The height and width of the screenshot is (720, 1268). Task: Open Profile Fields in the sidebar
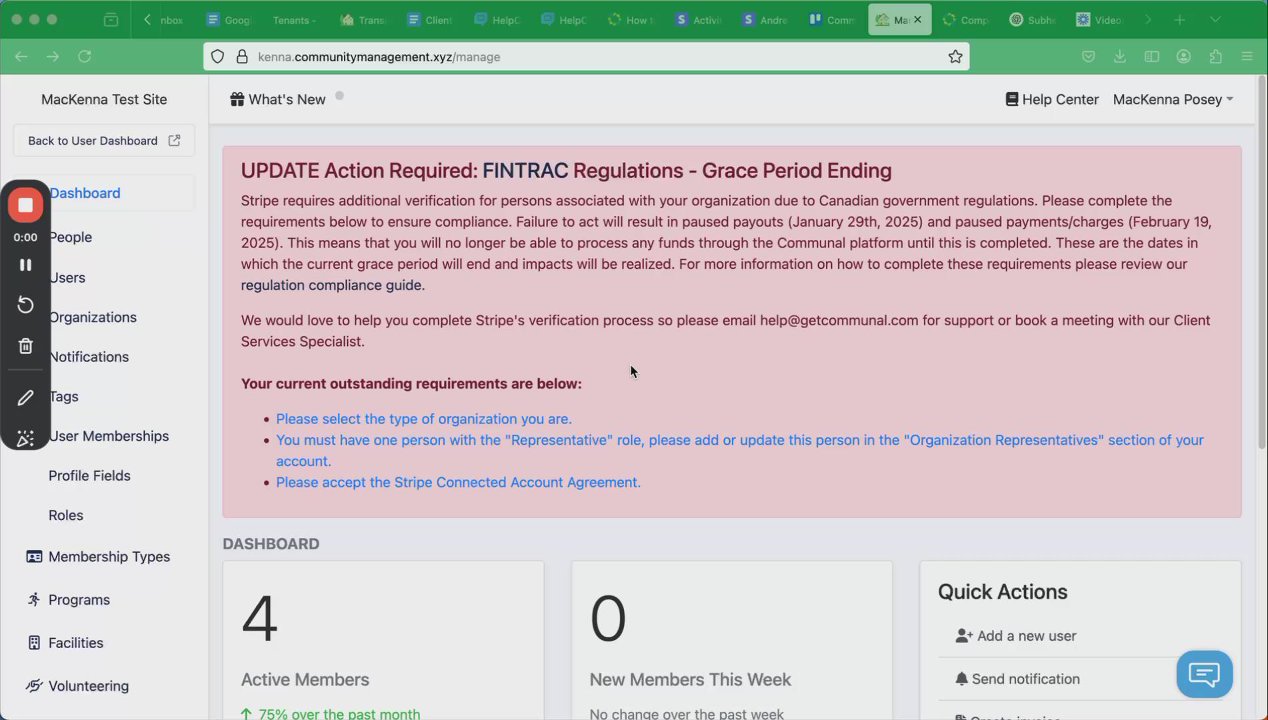tap(89, 476)
